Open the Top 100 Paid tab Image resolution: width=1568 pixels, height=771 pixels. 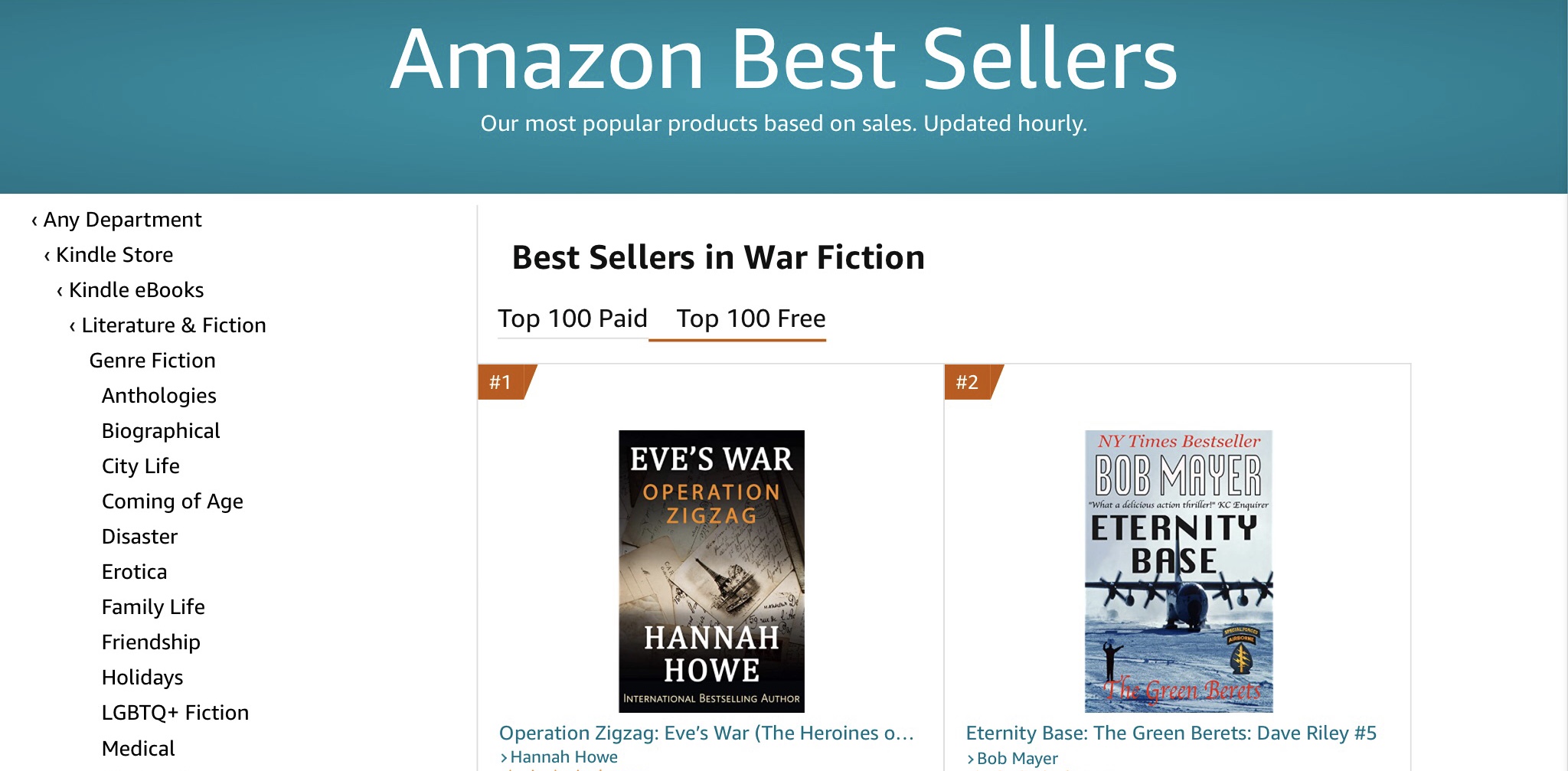click(x=573, y=319)
